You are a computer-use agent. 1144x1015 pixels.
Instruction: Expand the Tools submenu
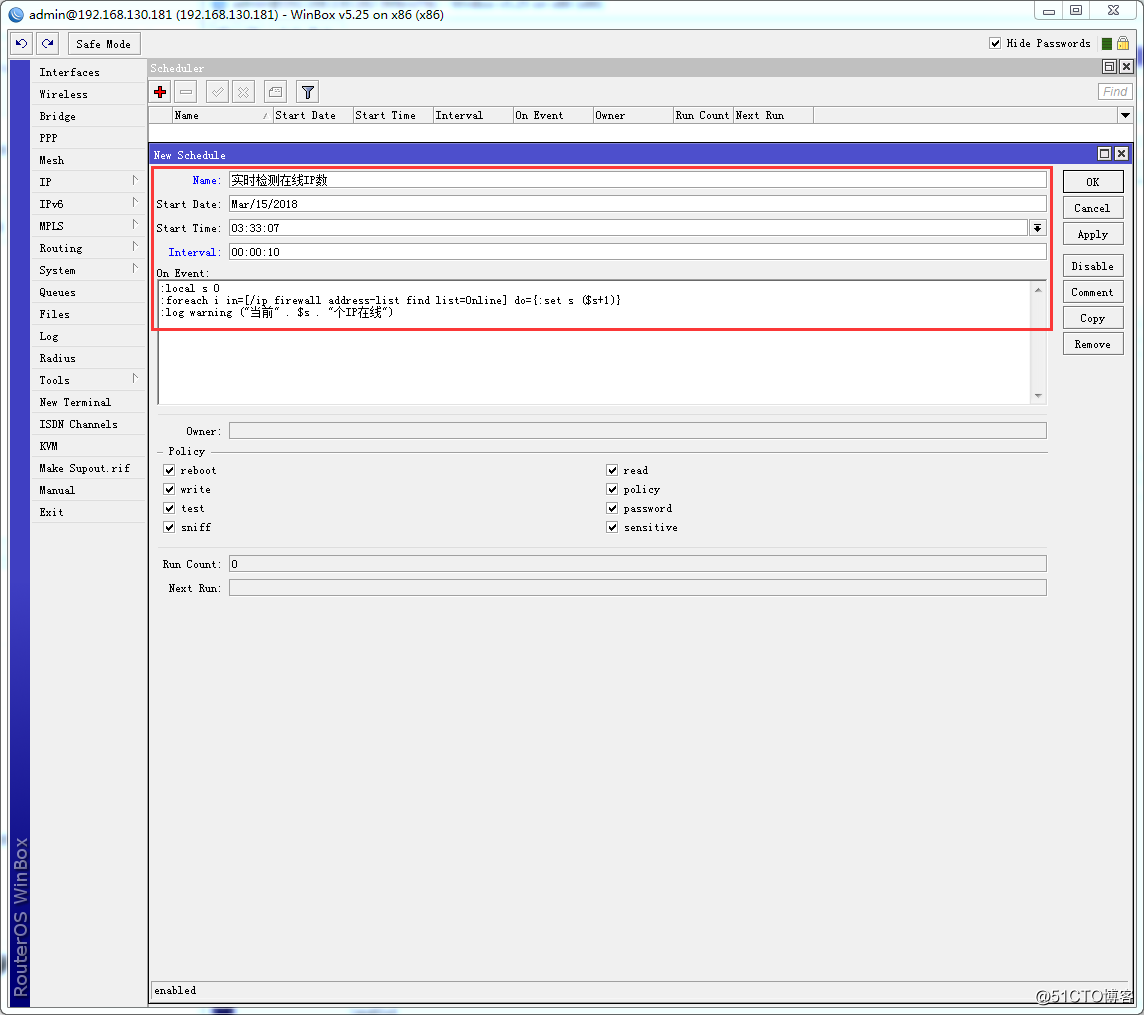[135, 379]
